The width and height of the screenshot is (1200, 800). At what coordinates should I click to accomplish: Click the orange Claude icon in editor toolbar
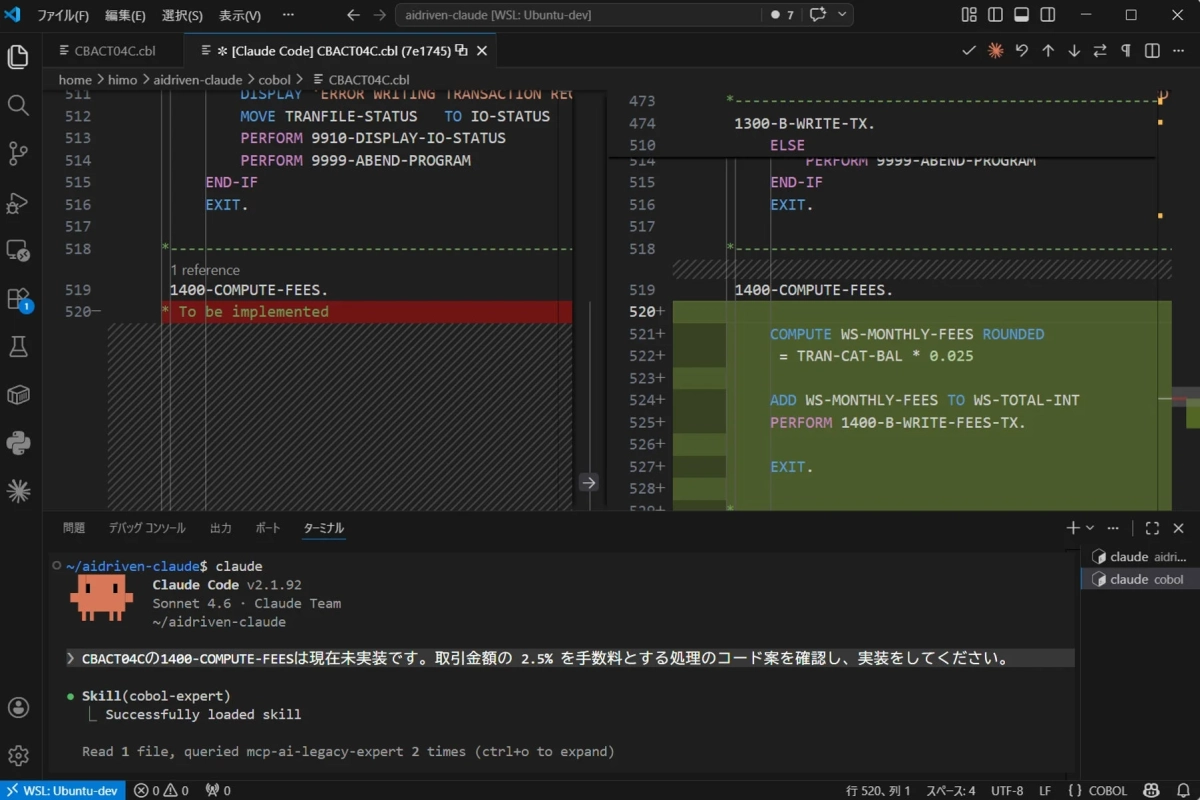[x=995, y=50]
